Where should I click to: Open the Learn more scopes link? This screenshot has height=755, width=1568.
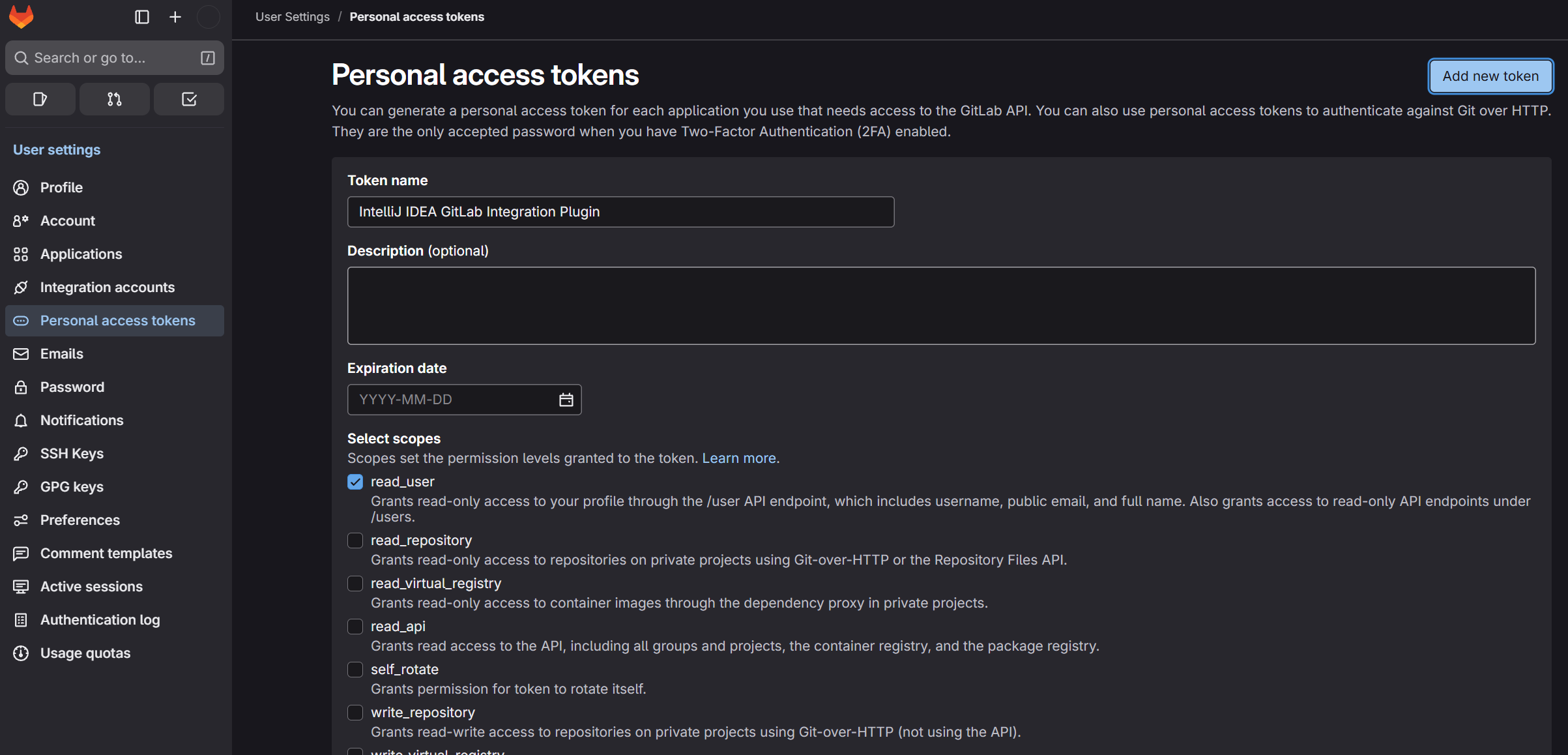pyautogui.click(x=738, y=458)
